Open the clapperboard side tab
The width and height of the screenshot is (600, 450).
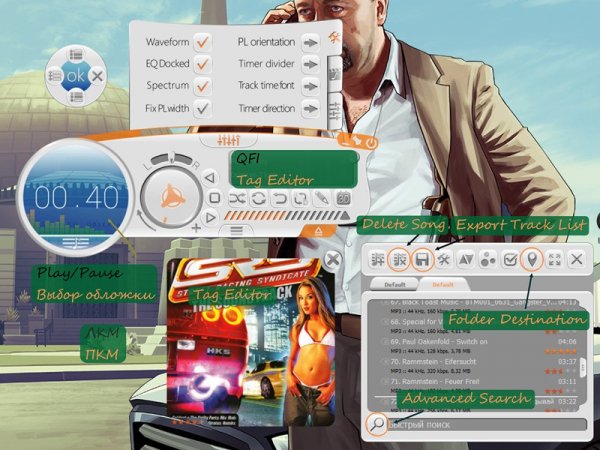(x=334, y=74)
